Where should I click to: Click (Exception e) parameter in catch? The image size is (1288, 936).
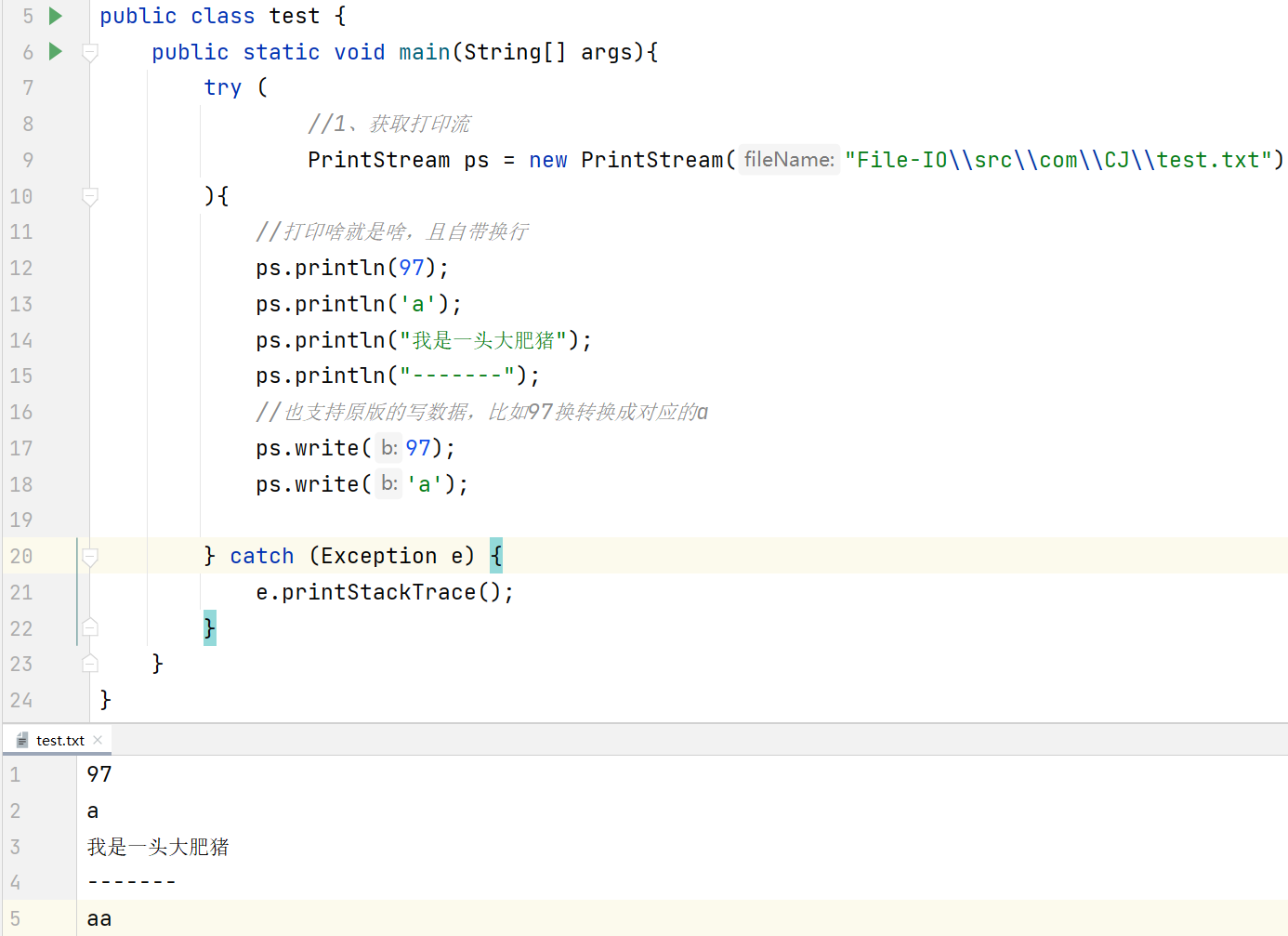click(392, 556)
